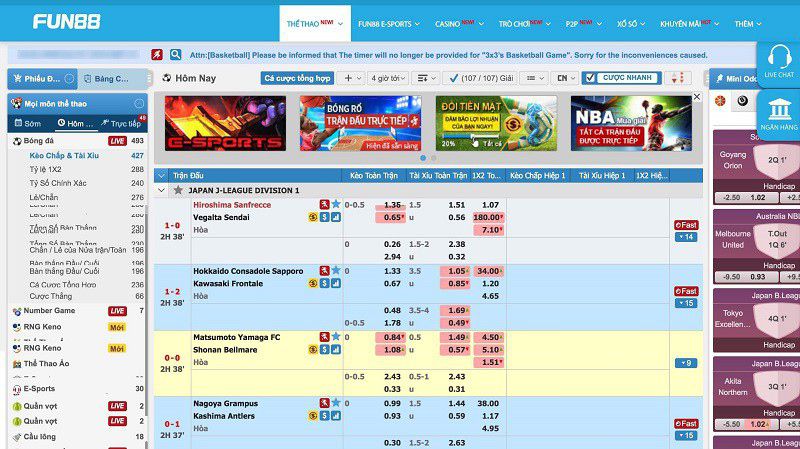The height and width of the screenshot is (449, 800).
Task: Toggle the (107 / 107) Giải league filter checkmark
Action: coord(453,78)
